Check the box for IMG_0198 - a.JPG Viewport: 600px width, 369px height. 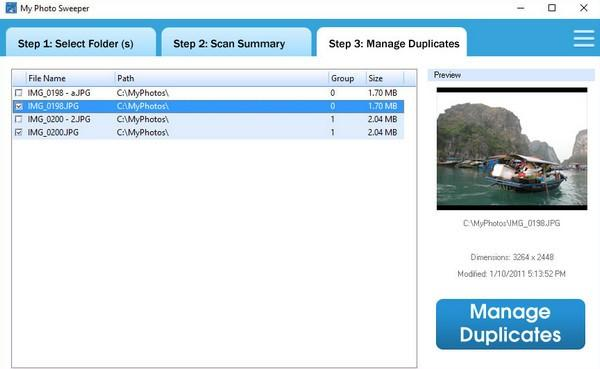pos(18,93)
